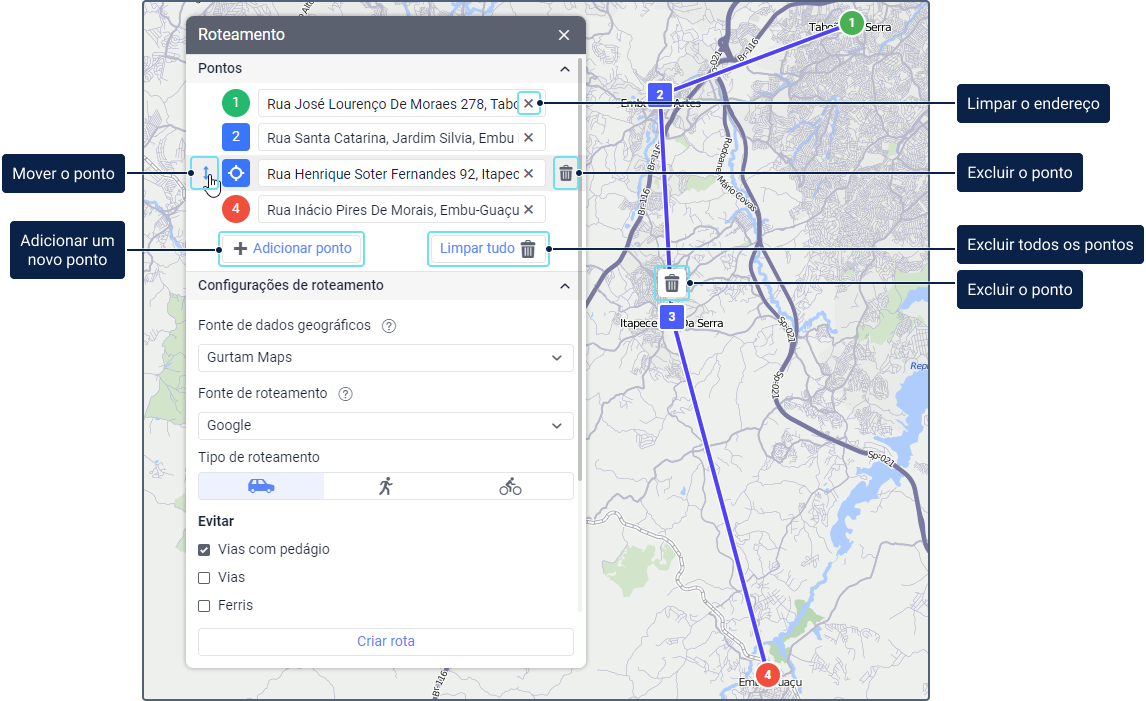The image size is (1146, 701).
Task: Collapse the Pontos section
Action: pyautogui.click(x=564, y=69)
